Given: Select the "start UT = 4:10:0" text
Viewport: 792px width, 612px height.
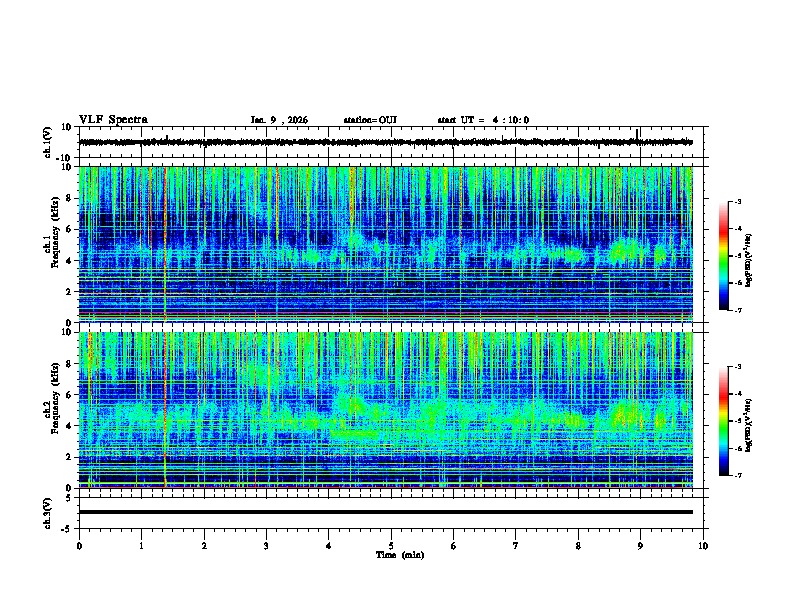Looking at the screenshot, I should (483, 120).
